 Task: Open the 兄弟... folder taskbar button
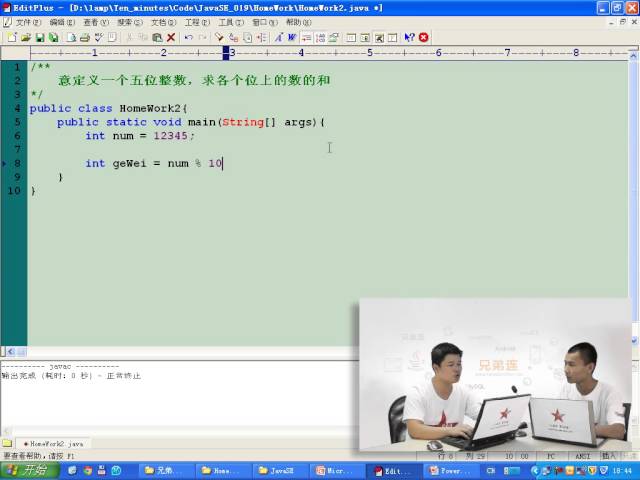click(x=166, y=471)
